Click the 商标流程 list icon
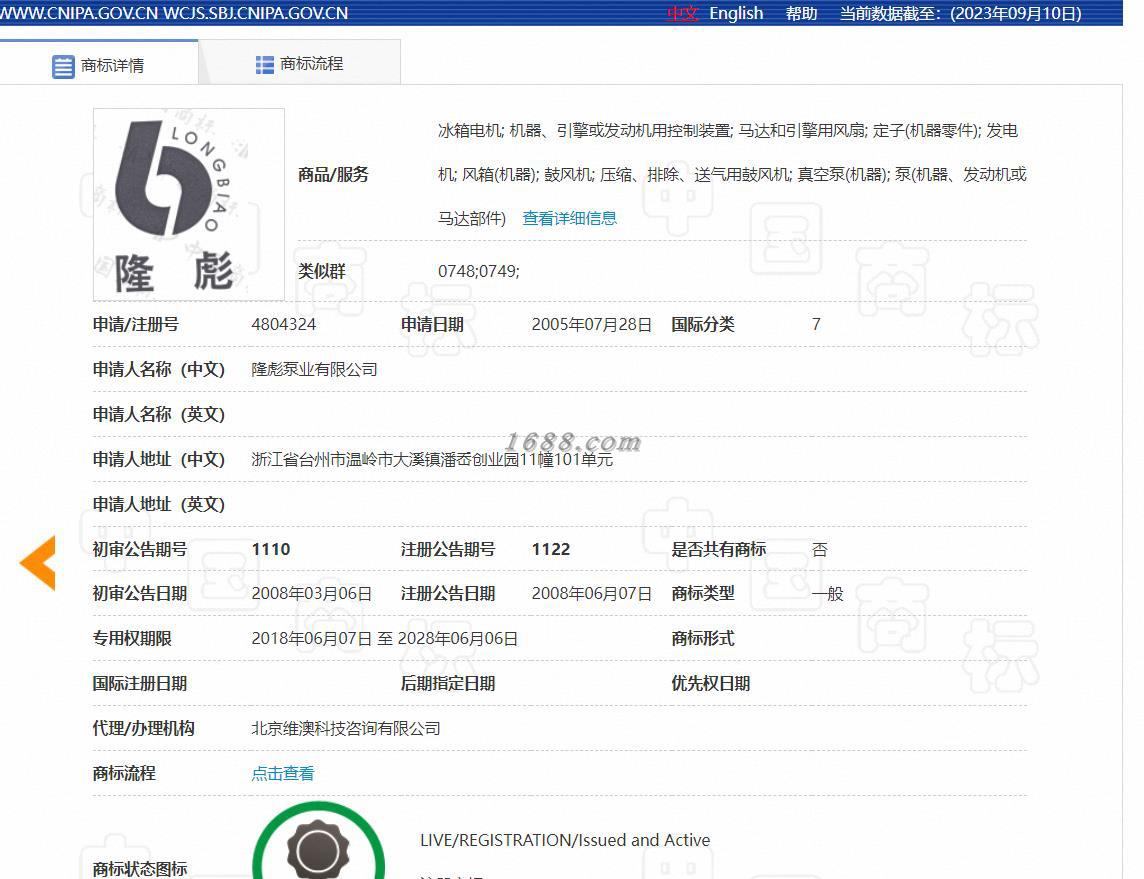 tap(264, 65)
